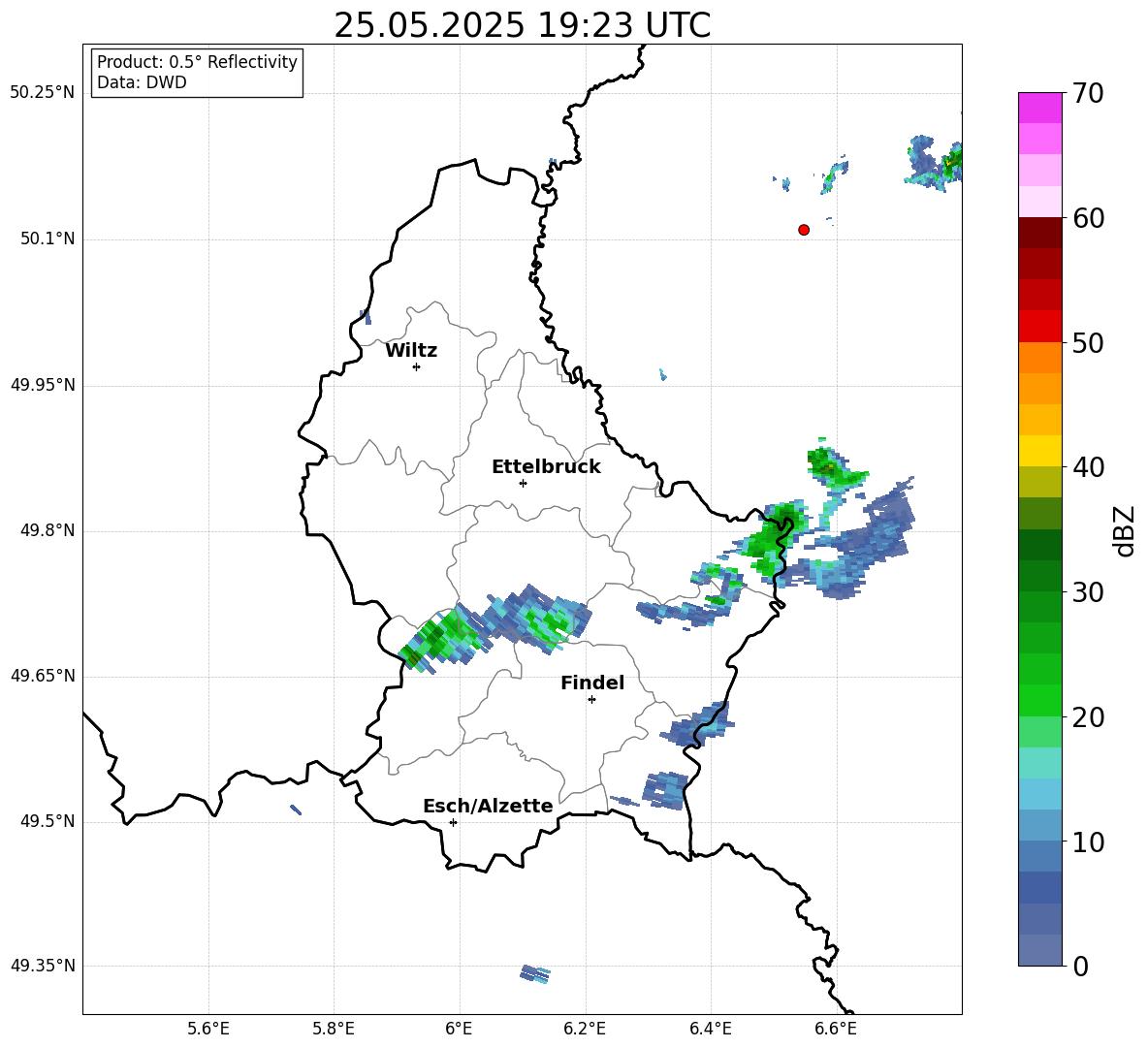The width and height of the screenshot is (1148, 1048).
Task: Click the Esch/Alzette station label
Action: (x=488, y=806)
